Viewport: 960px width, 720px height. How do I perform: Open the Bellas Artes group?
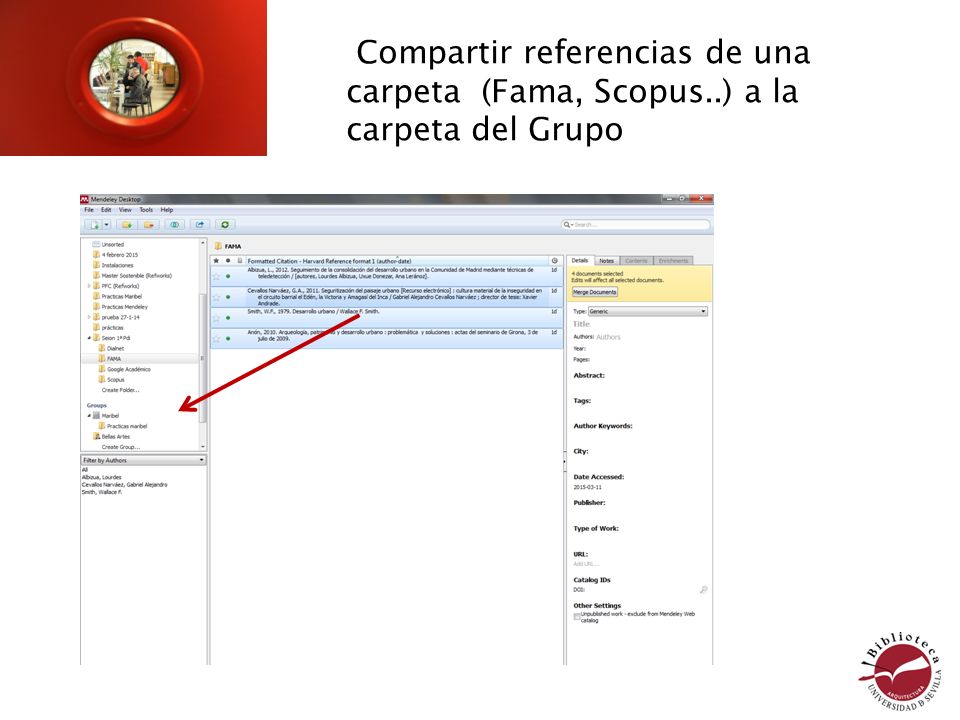(x=116, y=437)
